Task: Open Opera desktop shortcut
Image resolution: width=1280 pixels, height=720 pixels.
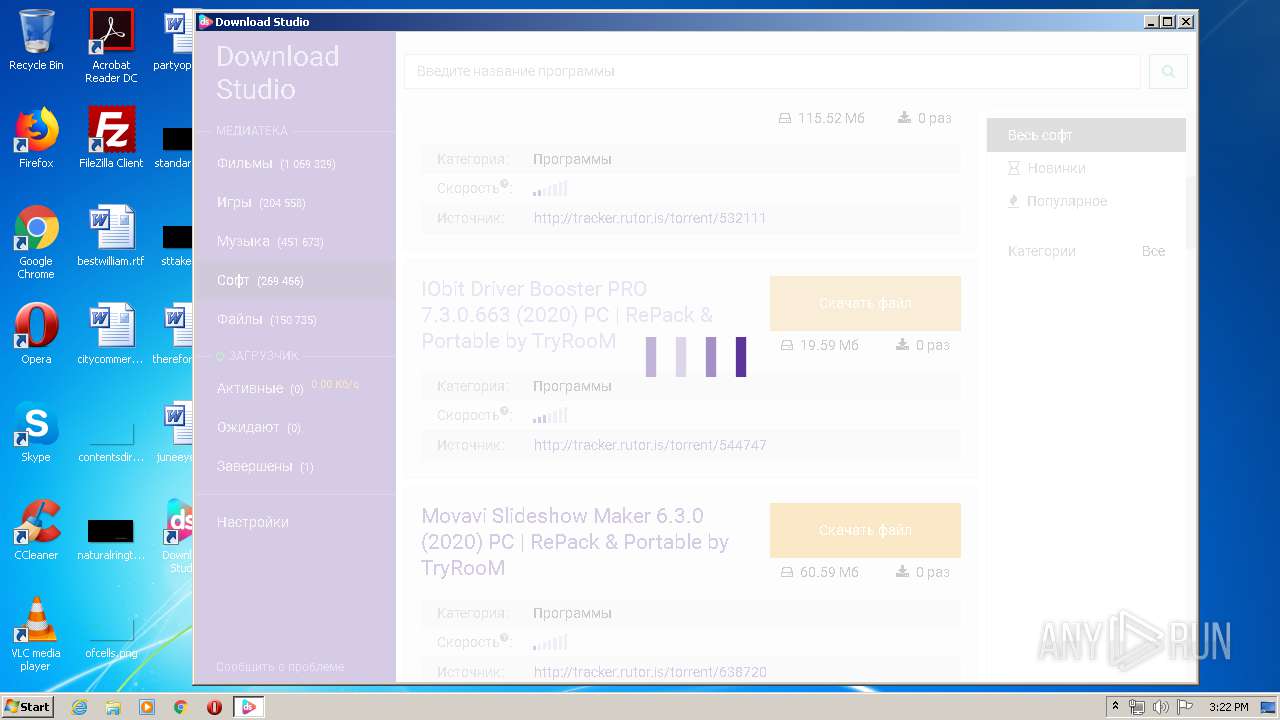Action: [x=36, y=334]
